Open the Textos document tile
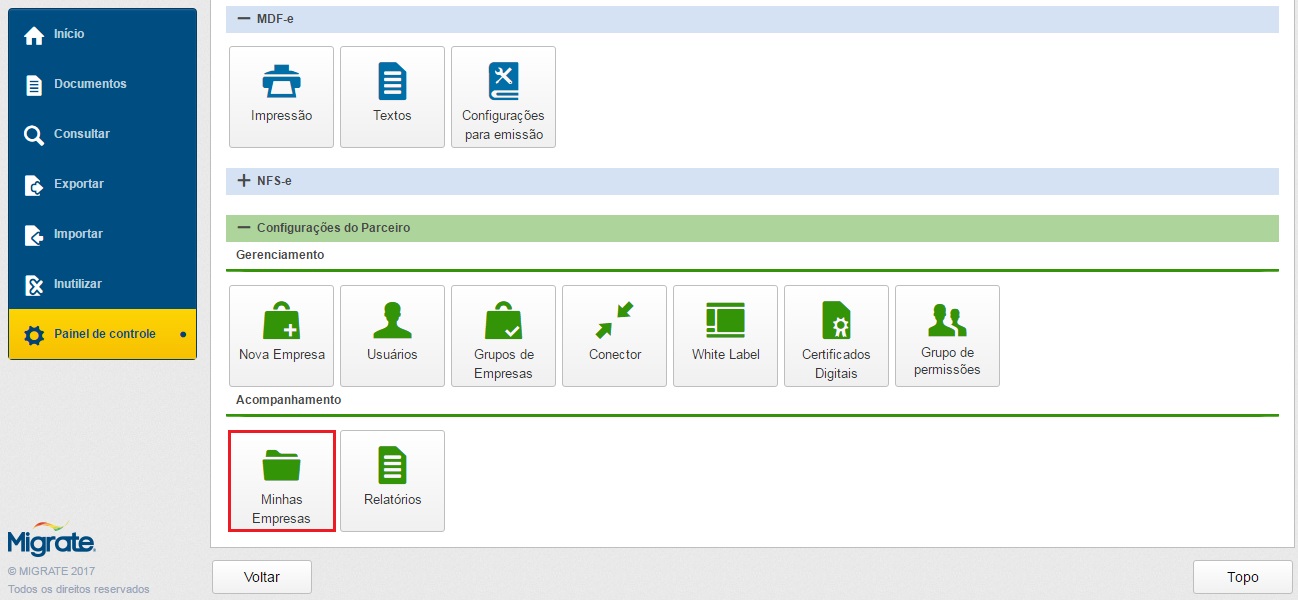1298x600 pixels. [x=392, y=97]
